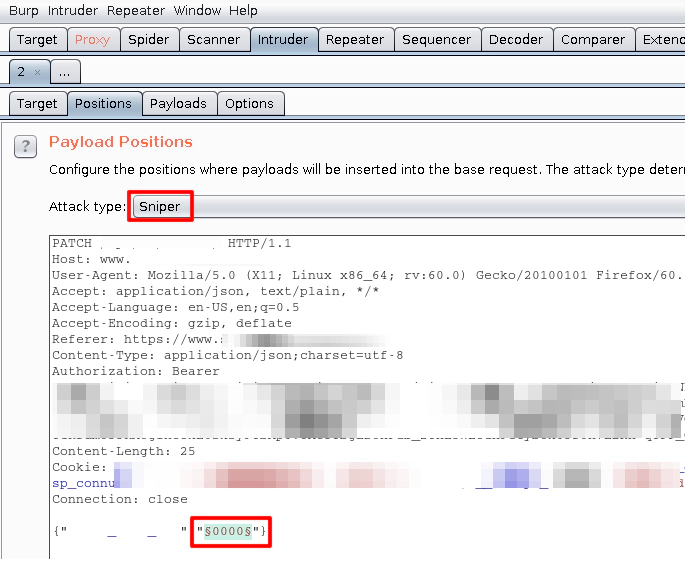The width and height of the screenshot is (685, 566).
Task: Open the Repeater menu in menu bar
Action: tap(136, 11)
